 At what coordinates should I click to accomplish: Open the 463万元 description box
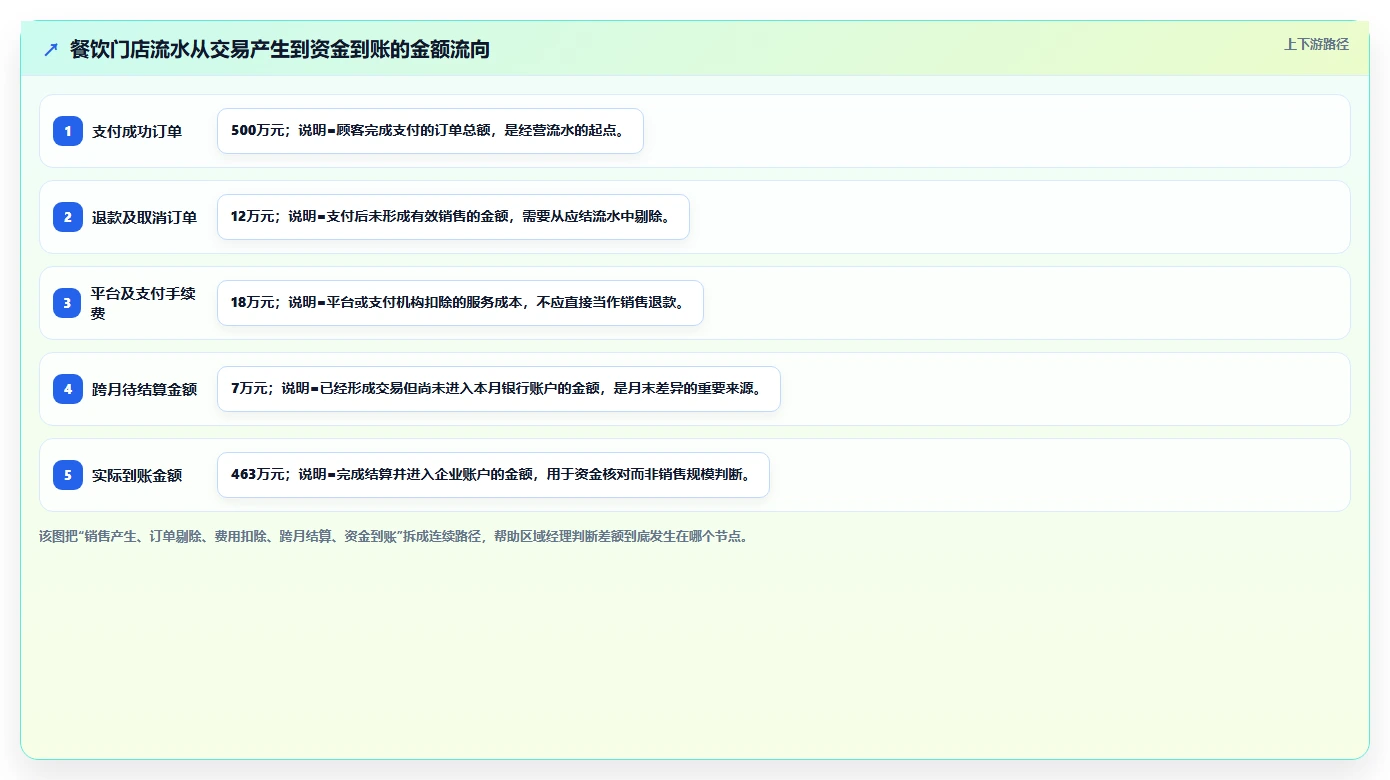(493, 475)
